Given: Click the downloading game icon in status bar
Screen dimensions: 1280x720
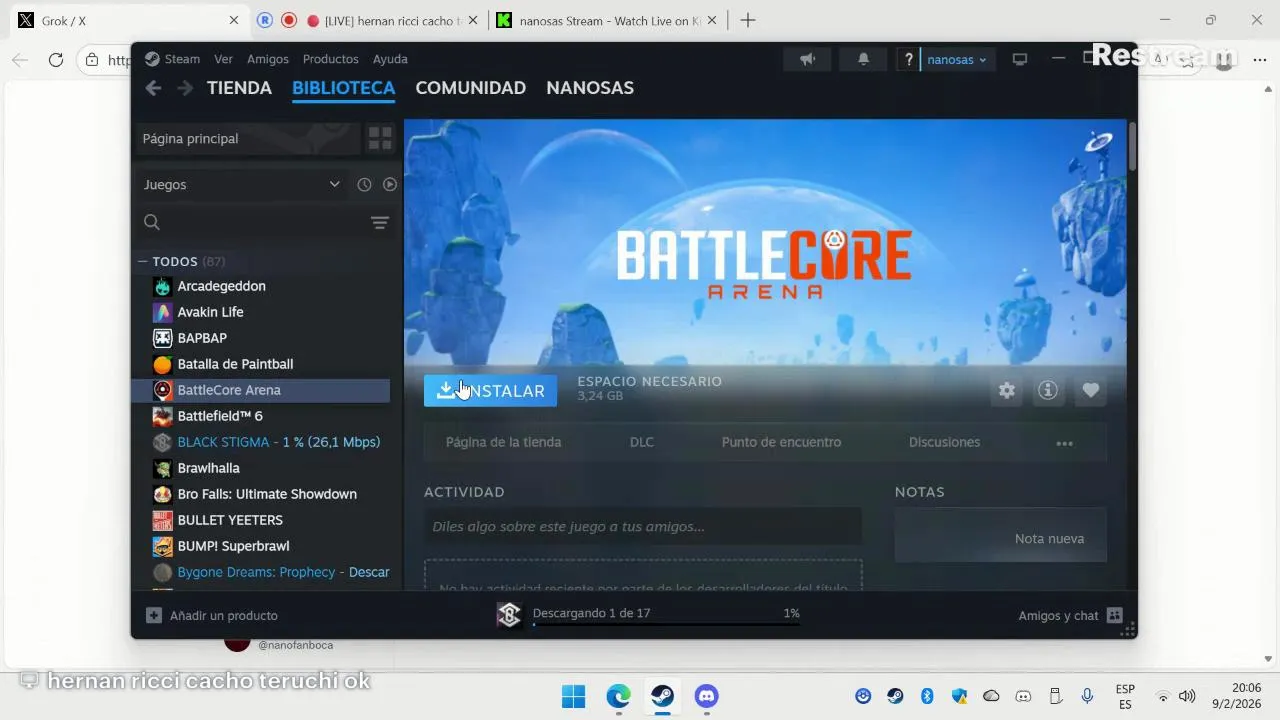Looking at the screenshot, I should [509, 615].
